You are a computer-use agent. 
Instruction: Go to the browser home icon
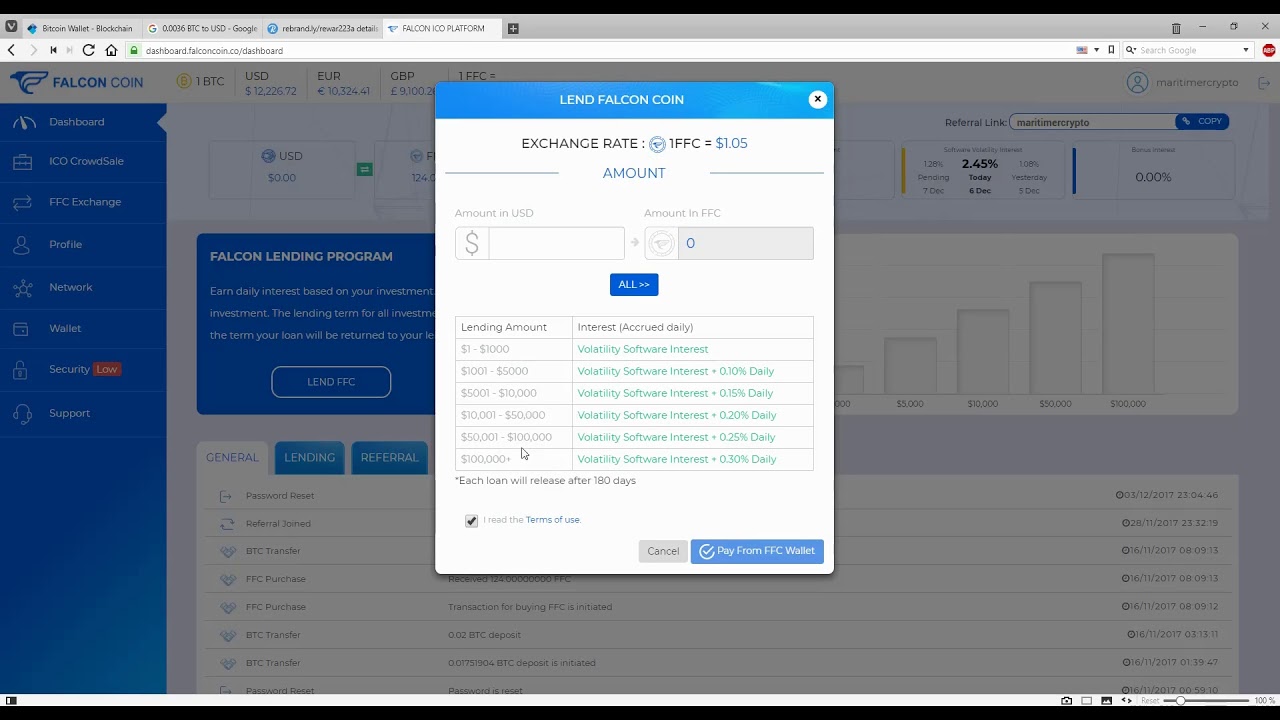tap(111, 50)
